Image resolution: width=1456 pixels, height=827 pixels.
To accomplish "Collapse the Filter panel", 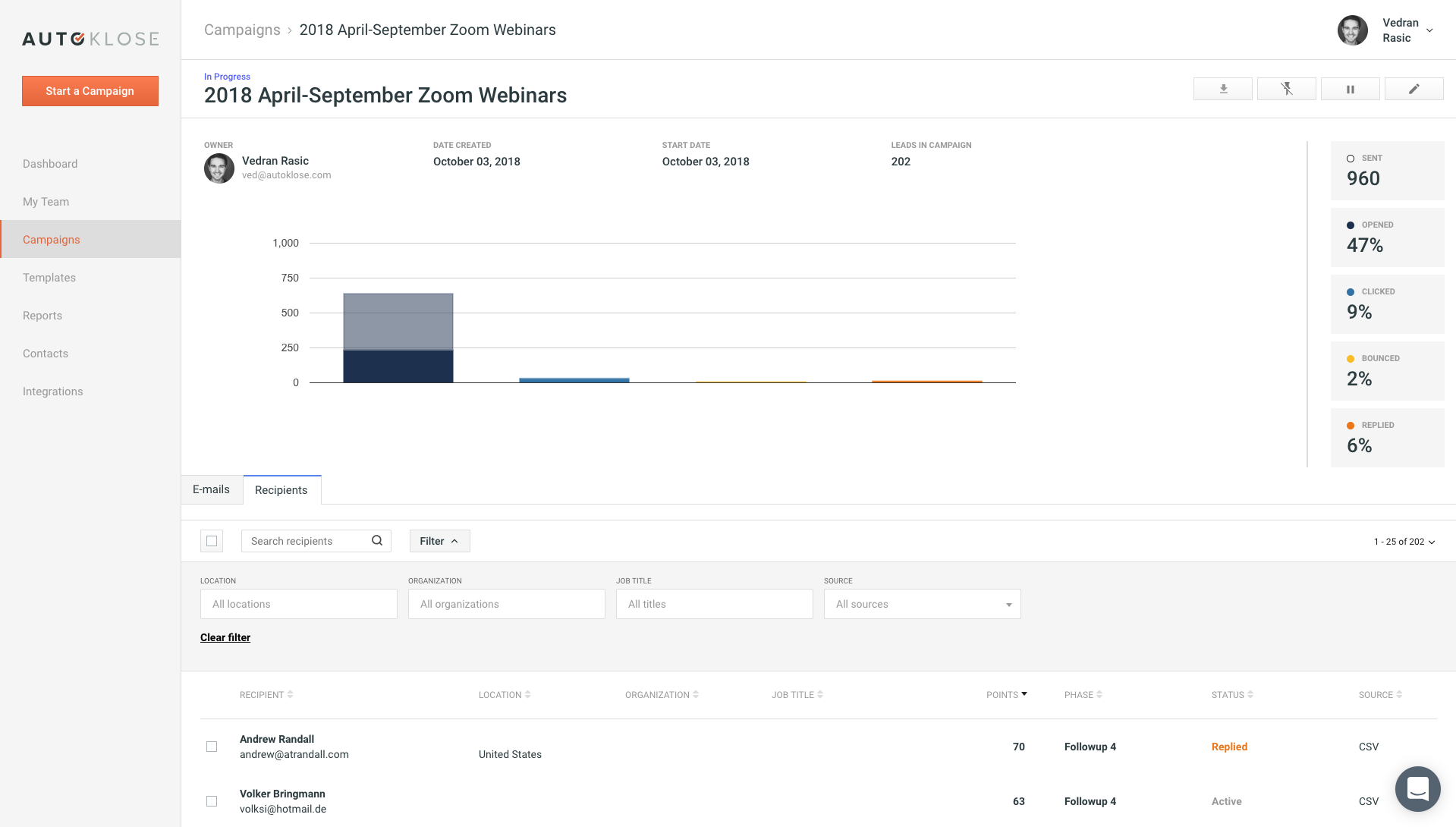I will [439, 541].
